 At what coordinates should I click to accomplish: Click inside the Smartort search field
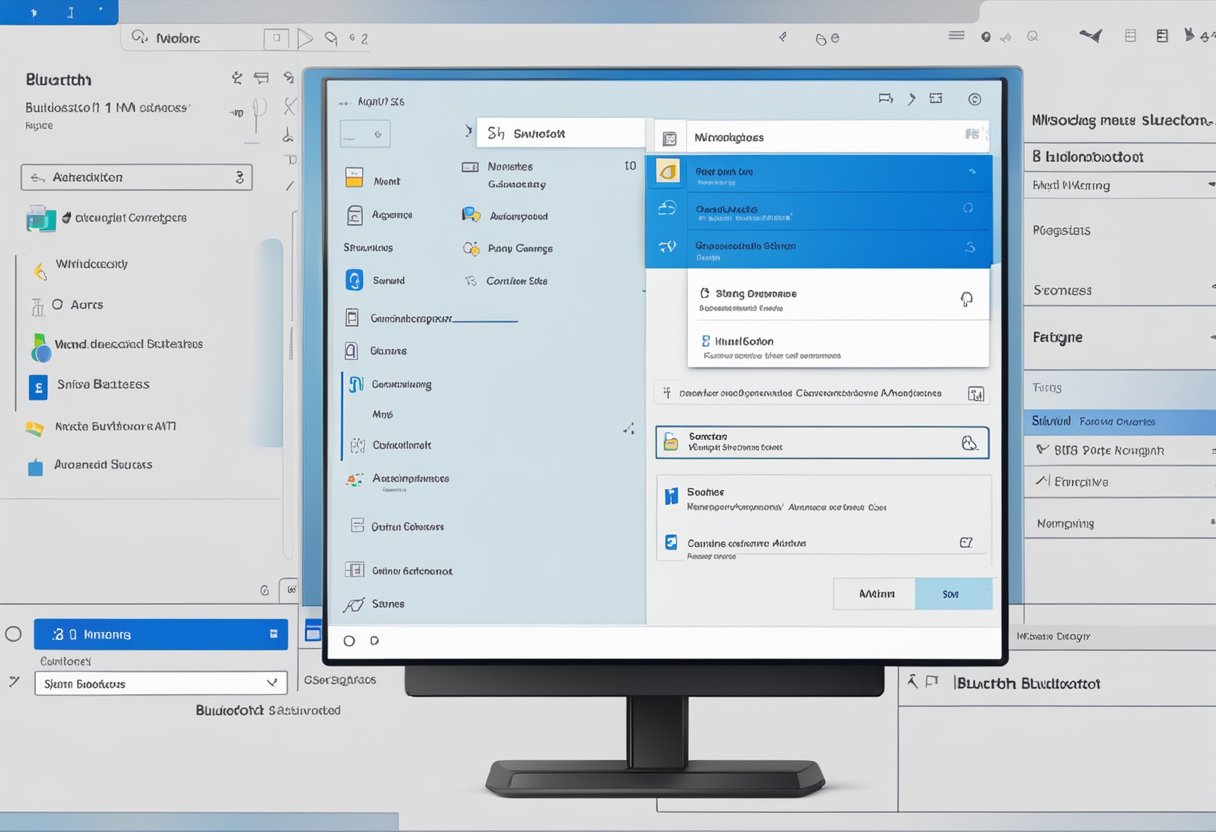(560, 132)
